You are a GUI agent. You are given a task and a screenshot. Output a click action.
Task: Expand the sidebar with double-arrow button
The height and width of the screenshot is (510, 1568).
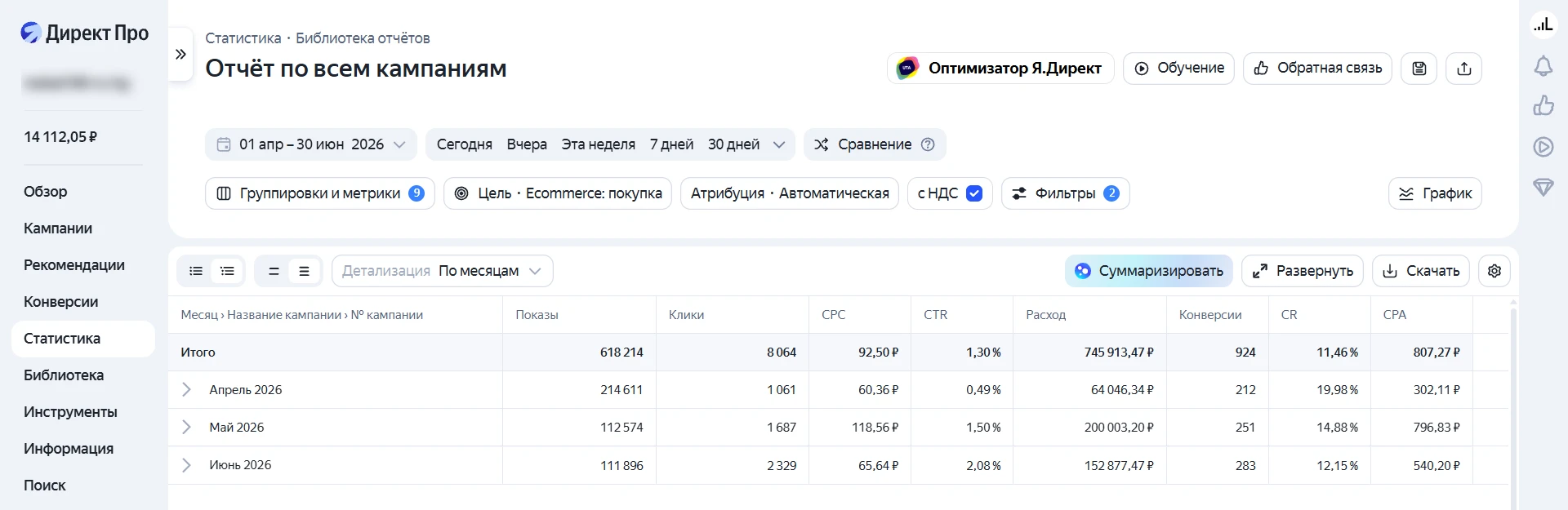tap(180, 55)
